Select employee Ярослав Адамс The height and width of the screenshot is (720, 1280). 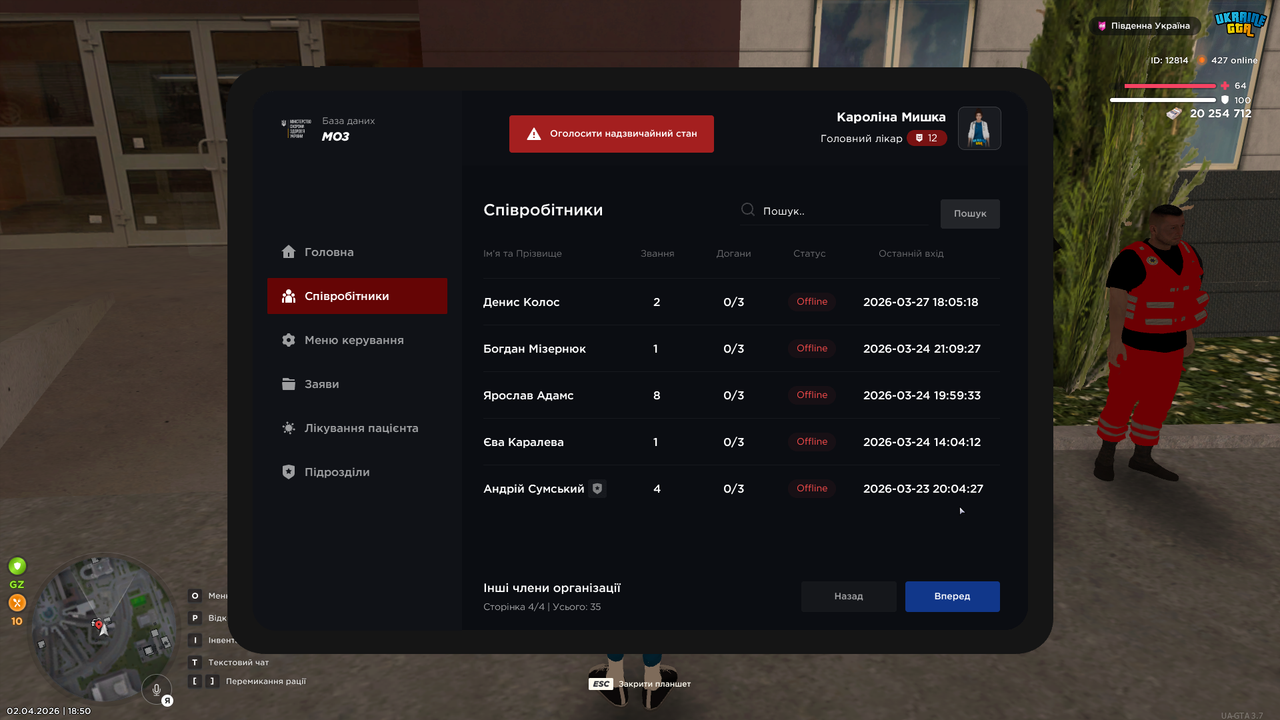741,395
